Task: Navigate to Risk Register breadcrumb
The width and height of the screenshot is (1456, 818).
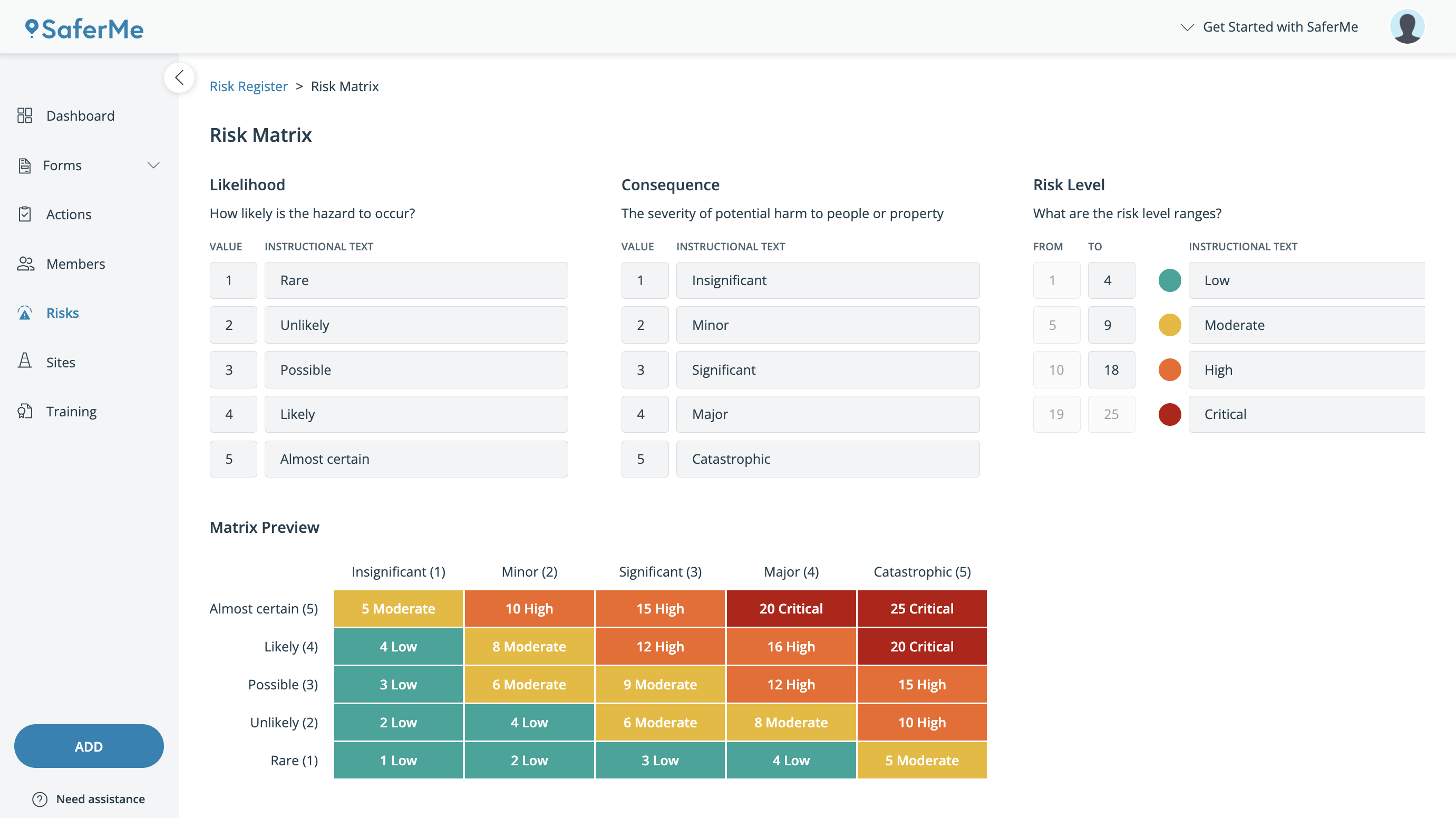Action: tap(249, 86)
